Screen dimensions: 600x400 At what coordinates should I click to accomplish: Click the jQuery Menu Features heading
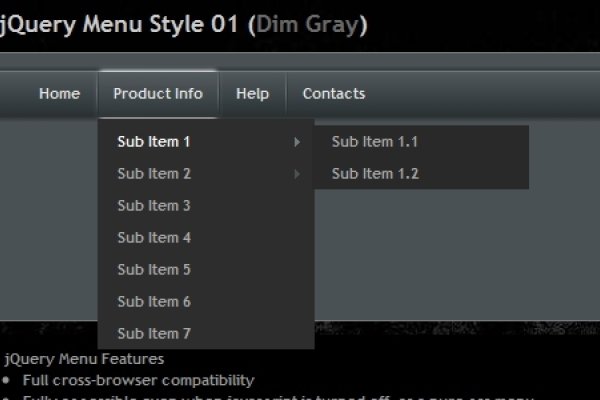(x=85, y=359)
